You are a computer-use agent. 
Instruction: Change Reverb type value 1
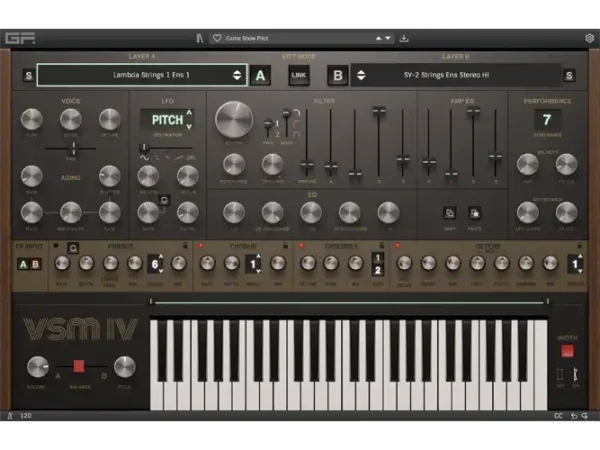point(576,264)
